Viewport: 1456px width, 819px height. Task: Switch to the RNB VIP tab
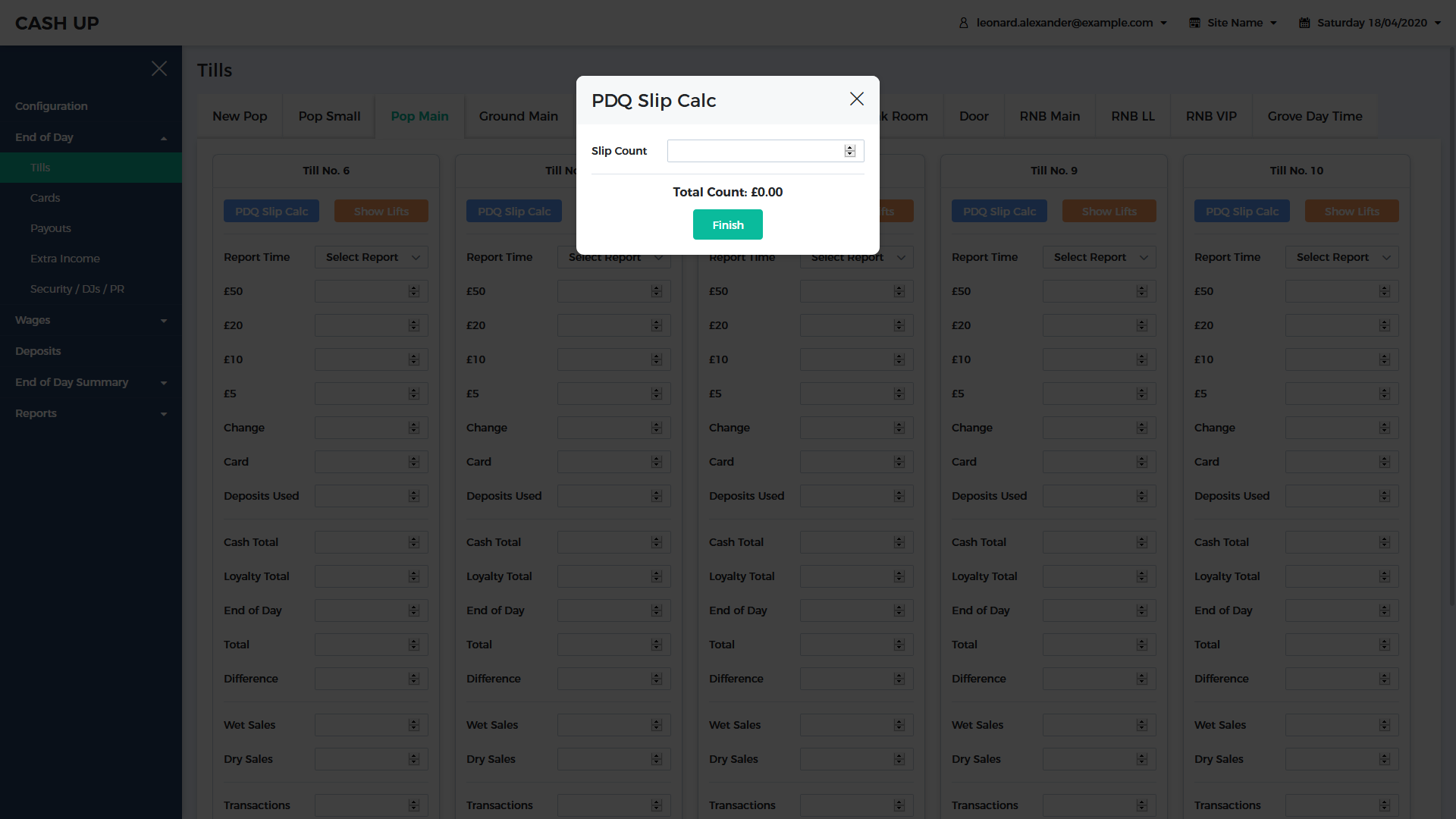(1211, 116)
